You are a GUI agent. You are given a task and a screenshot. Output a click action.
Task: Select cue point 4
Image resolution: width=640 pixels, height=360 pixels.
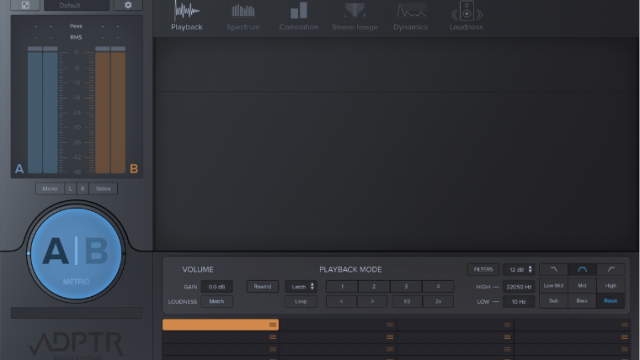click(x=438, y=287)
